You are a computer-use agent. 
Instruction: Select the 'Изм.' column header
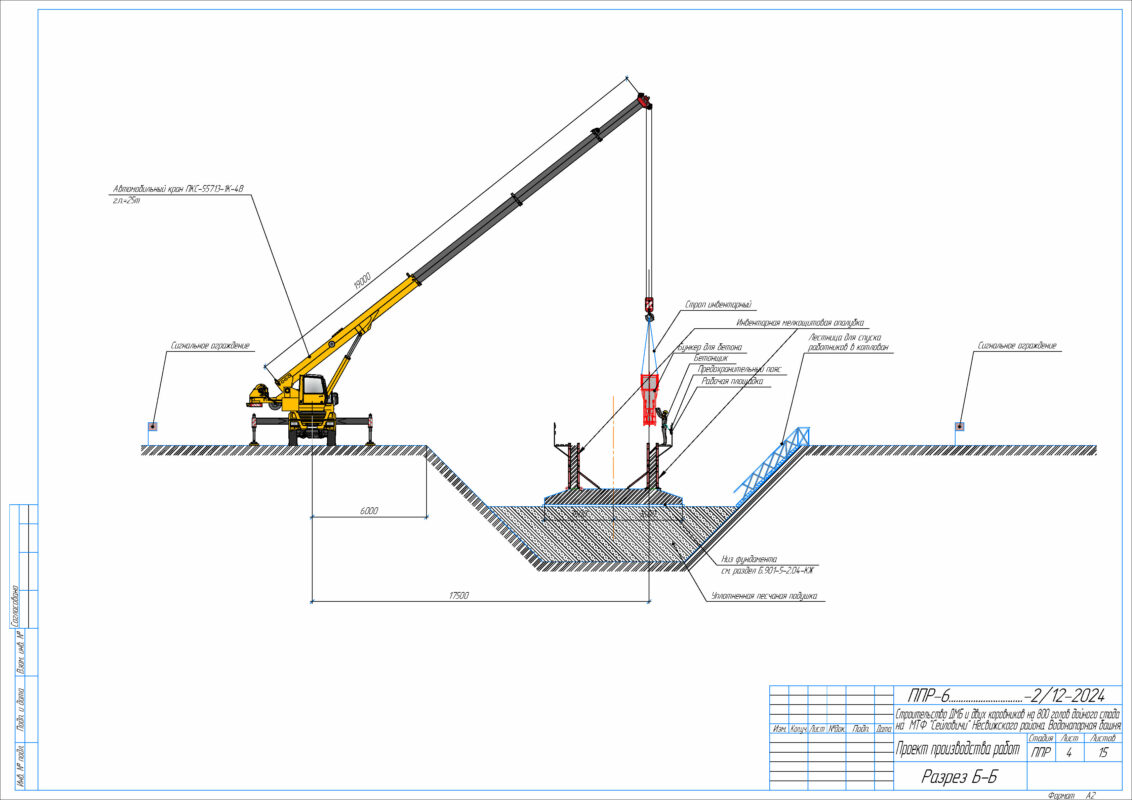[x=779, y=729]
